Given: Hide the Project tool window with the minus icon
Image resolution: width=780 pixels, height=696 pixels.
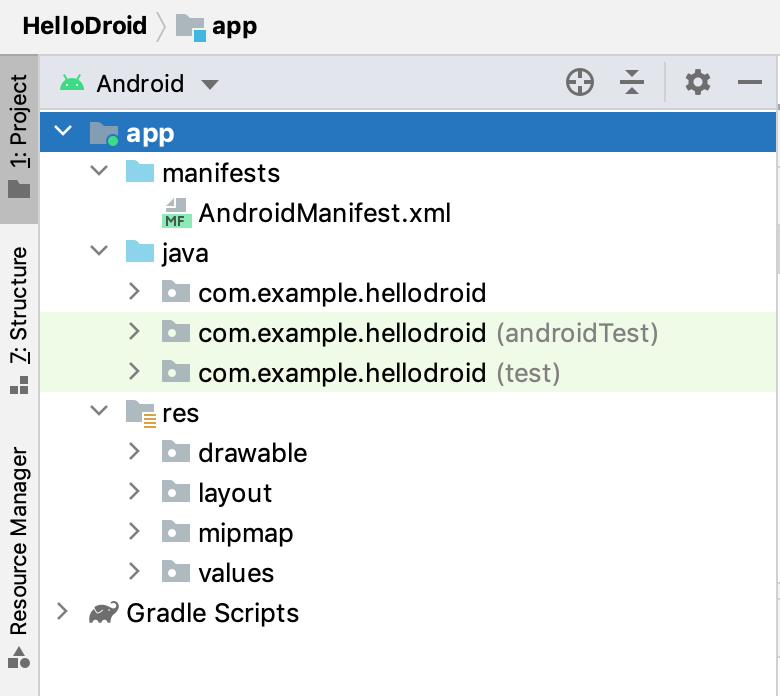Looking at the screenshot, I should [750, 82].
